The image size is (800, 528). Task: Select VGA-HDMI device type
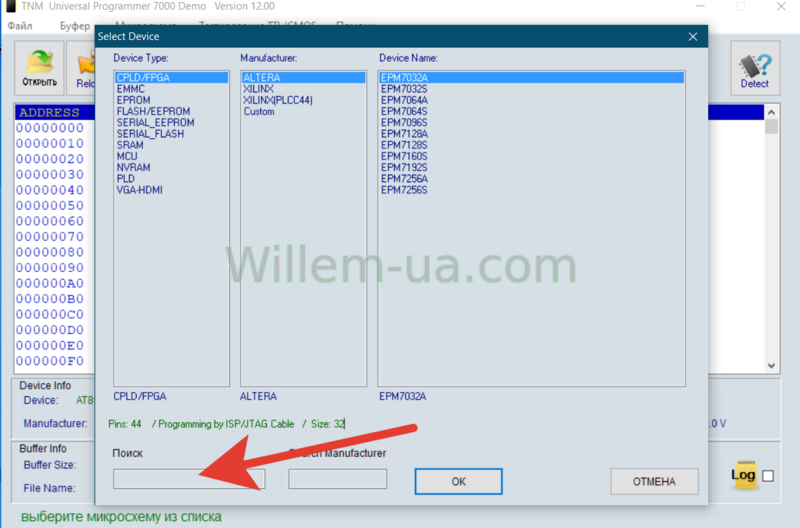(139, 190)
